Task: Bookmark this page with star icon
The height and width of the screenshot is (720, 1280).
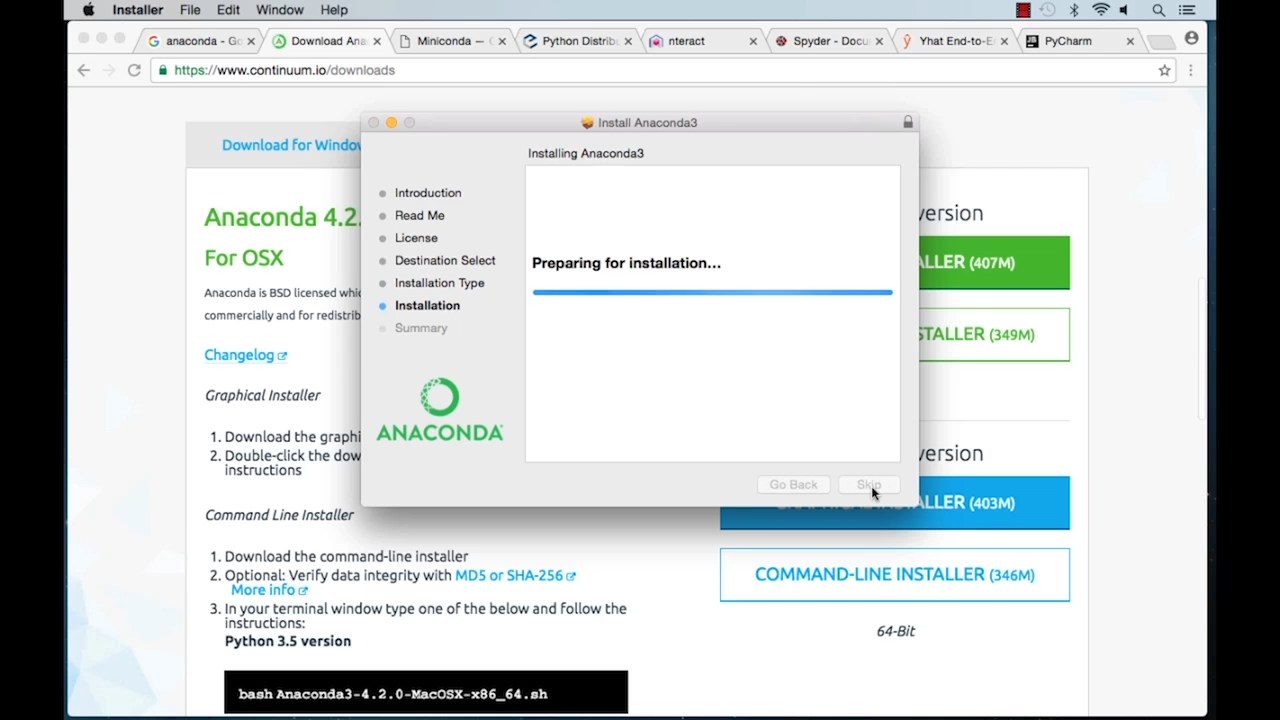Action: pos(1164,70)
